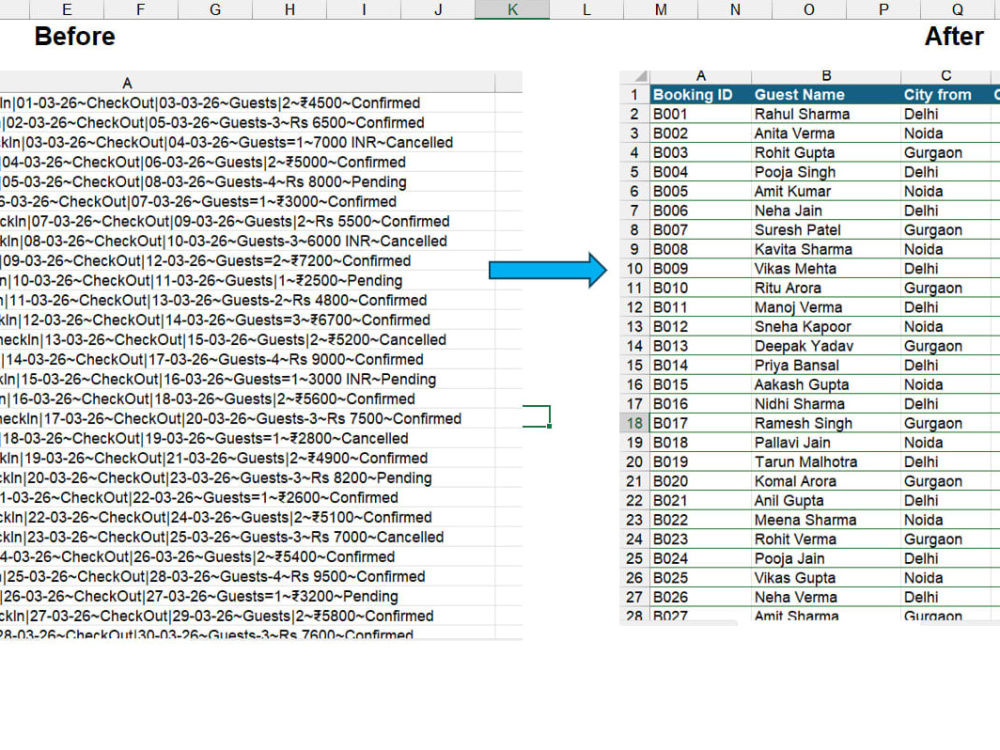Click the 'After' heading text
Viewport: 1000px width, 750px height.
954,36
